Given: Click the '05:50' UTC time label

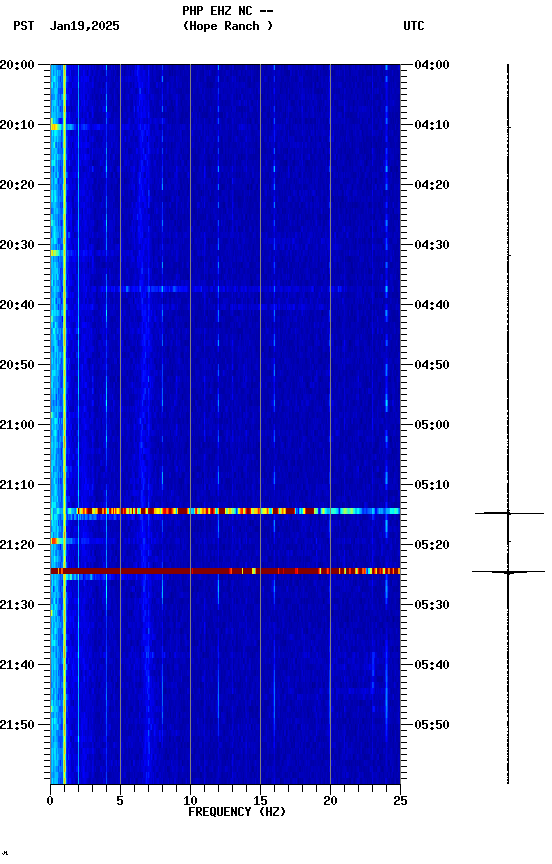Looking at the screenshot, I should tap(432, 725).
